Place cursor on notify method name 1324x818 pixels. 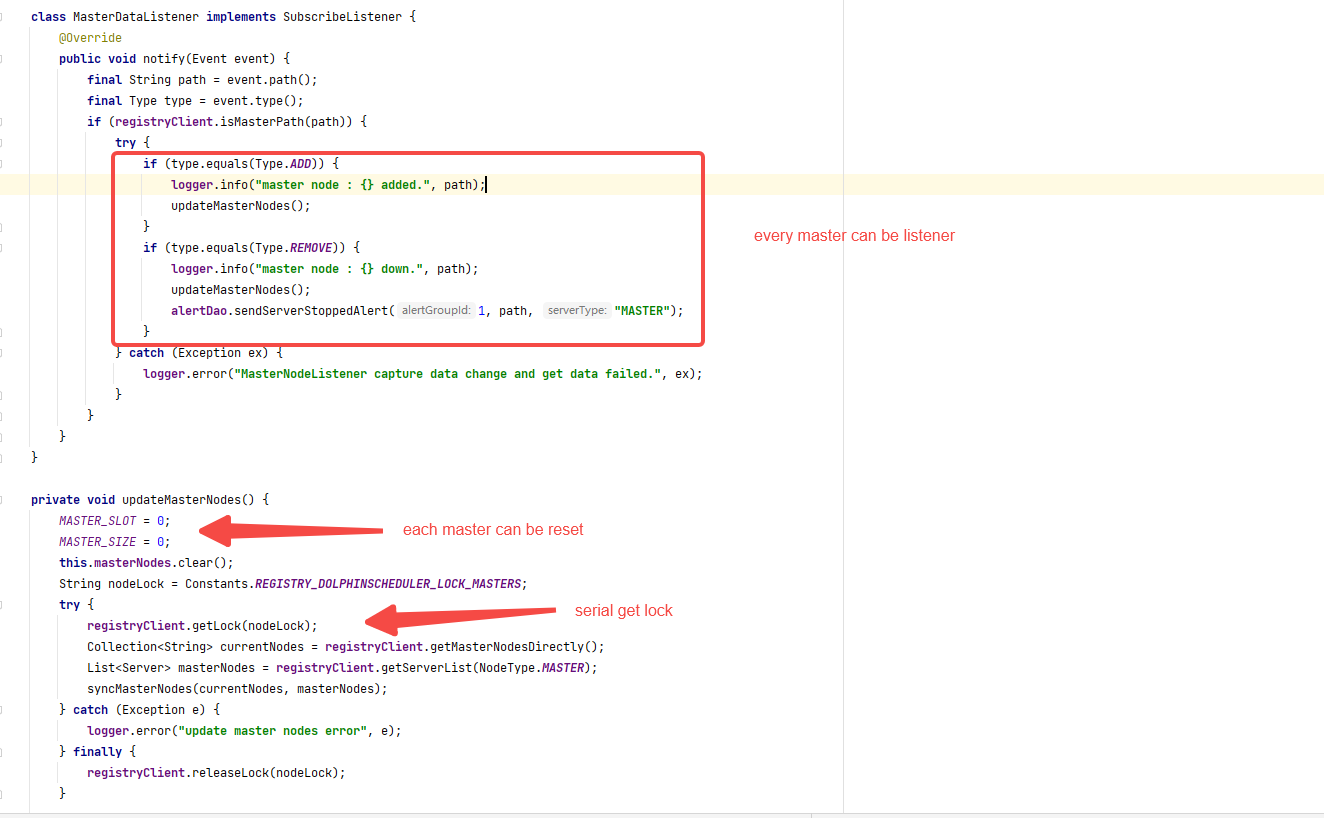point(164,59)
